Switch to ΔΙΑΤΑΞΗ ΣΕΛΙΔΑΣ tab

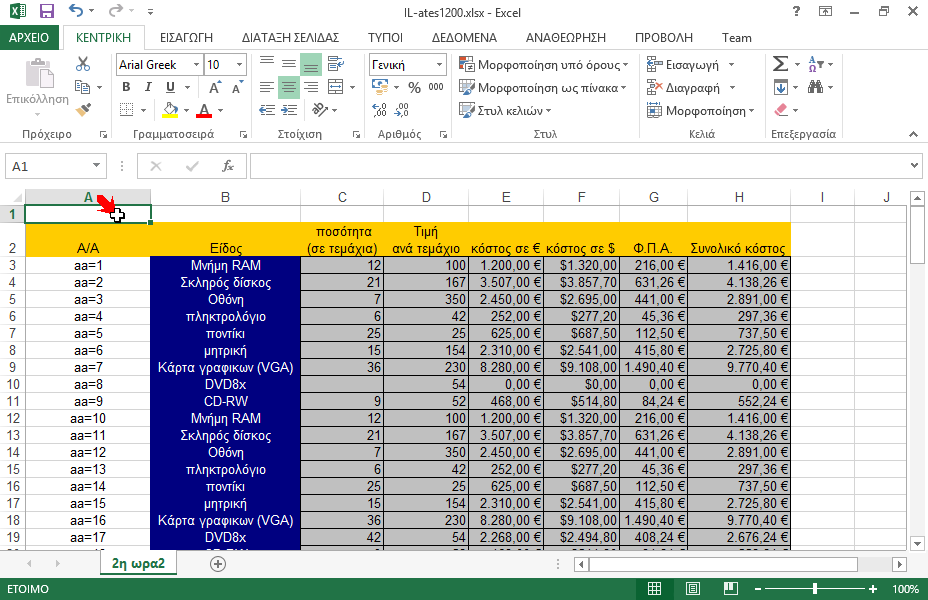tap(290, 38)
